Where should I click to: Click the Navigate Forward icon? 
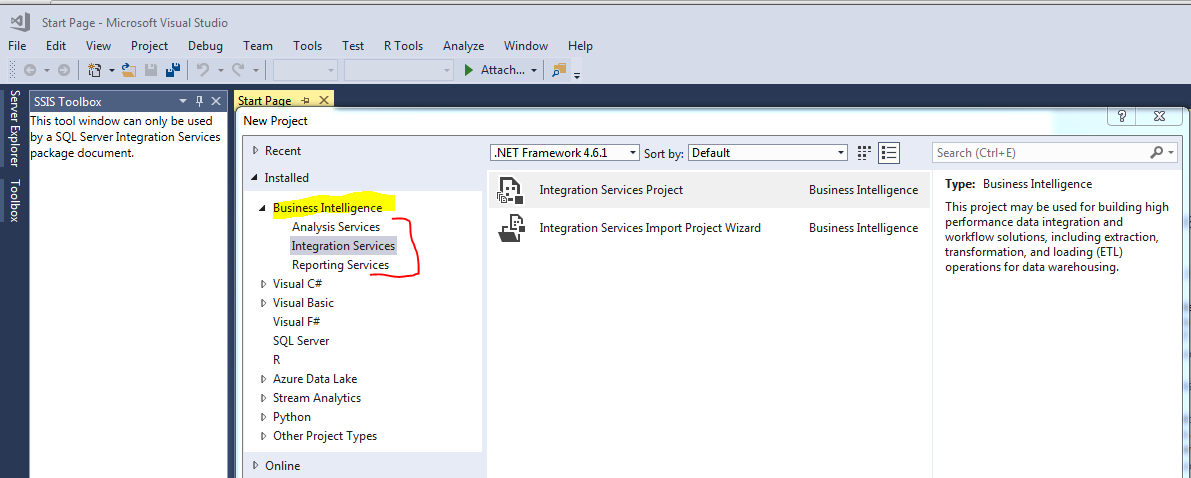(64, 70)
